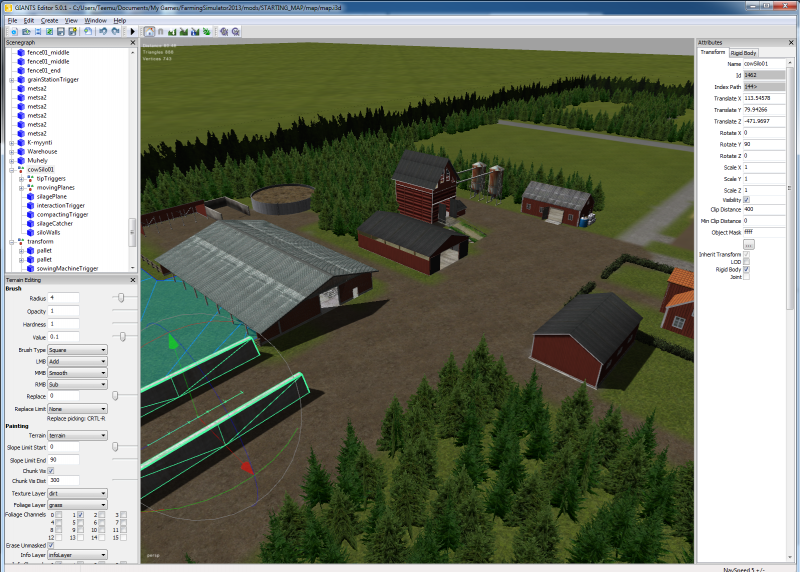Toggle the Erase Unmasked checkbox

(x=51, y=545)
